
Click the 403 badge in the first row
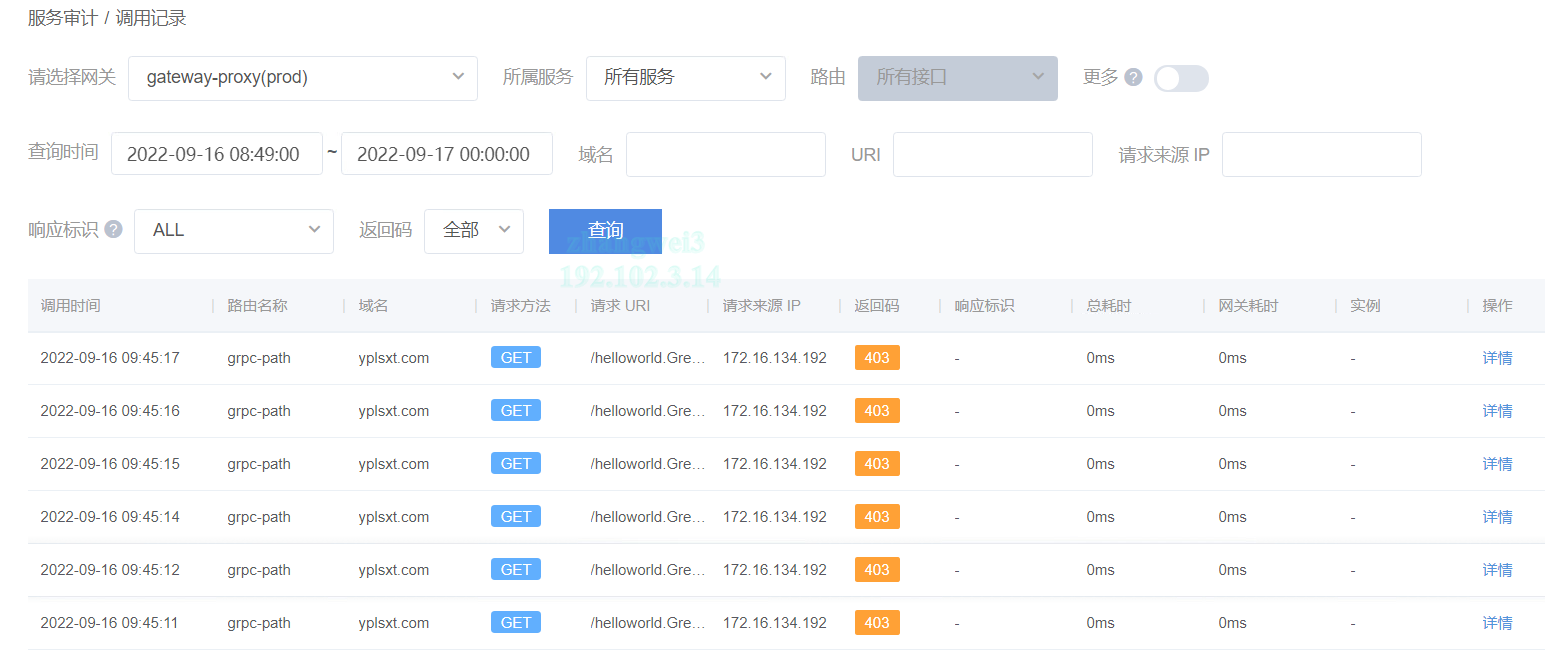(x=877, y=358)
